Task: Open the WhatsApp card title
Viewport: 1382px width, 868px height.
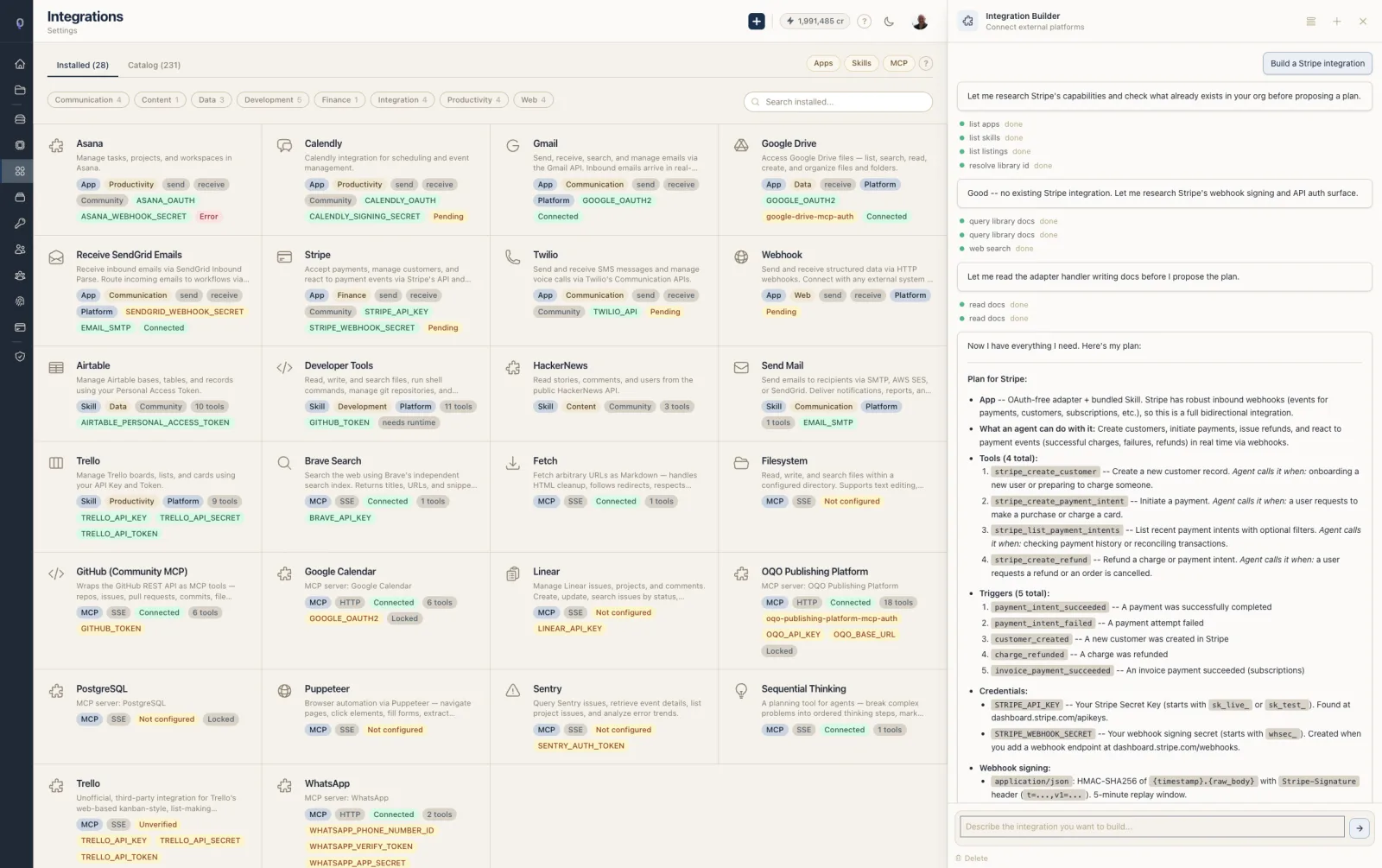Action: click(326, 784)
